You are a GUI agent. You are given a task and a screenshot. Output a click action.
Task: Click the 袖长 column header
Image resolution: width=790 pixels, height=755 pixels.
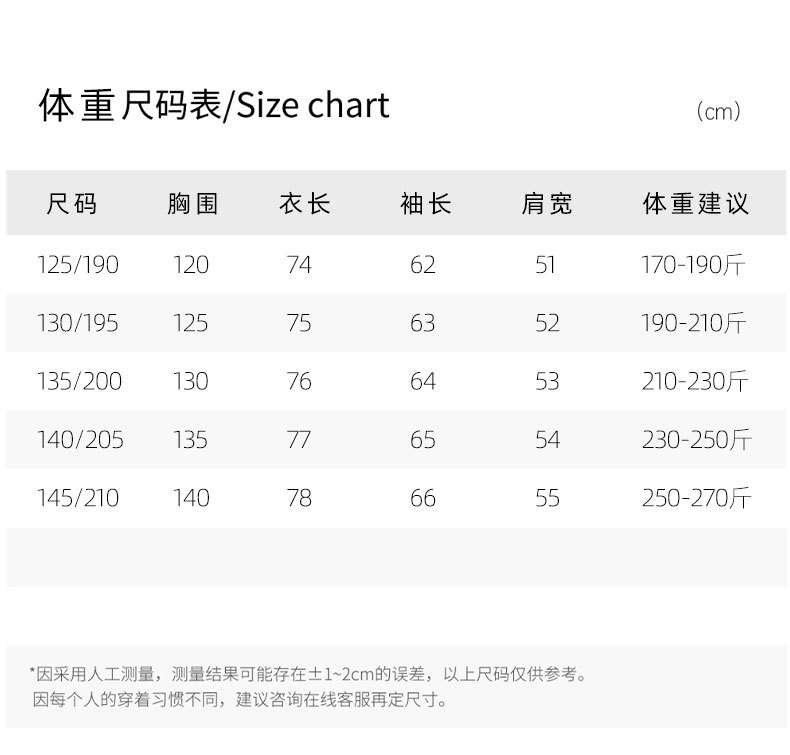(425, 205)
